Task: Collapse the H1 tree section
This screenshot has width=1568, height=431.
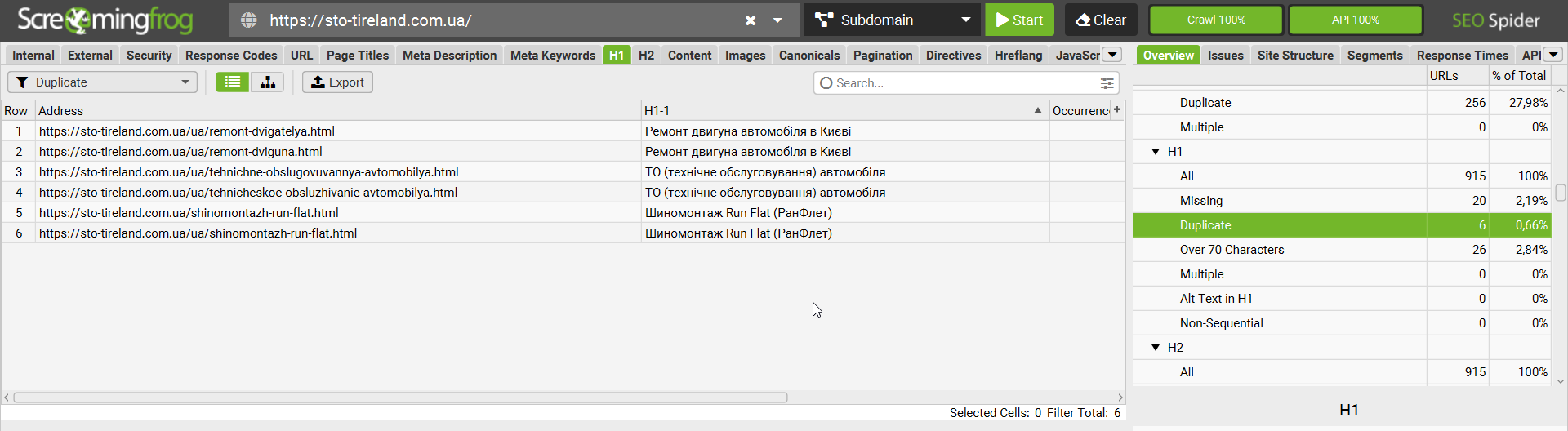Action: click(1156, 152)
